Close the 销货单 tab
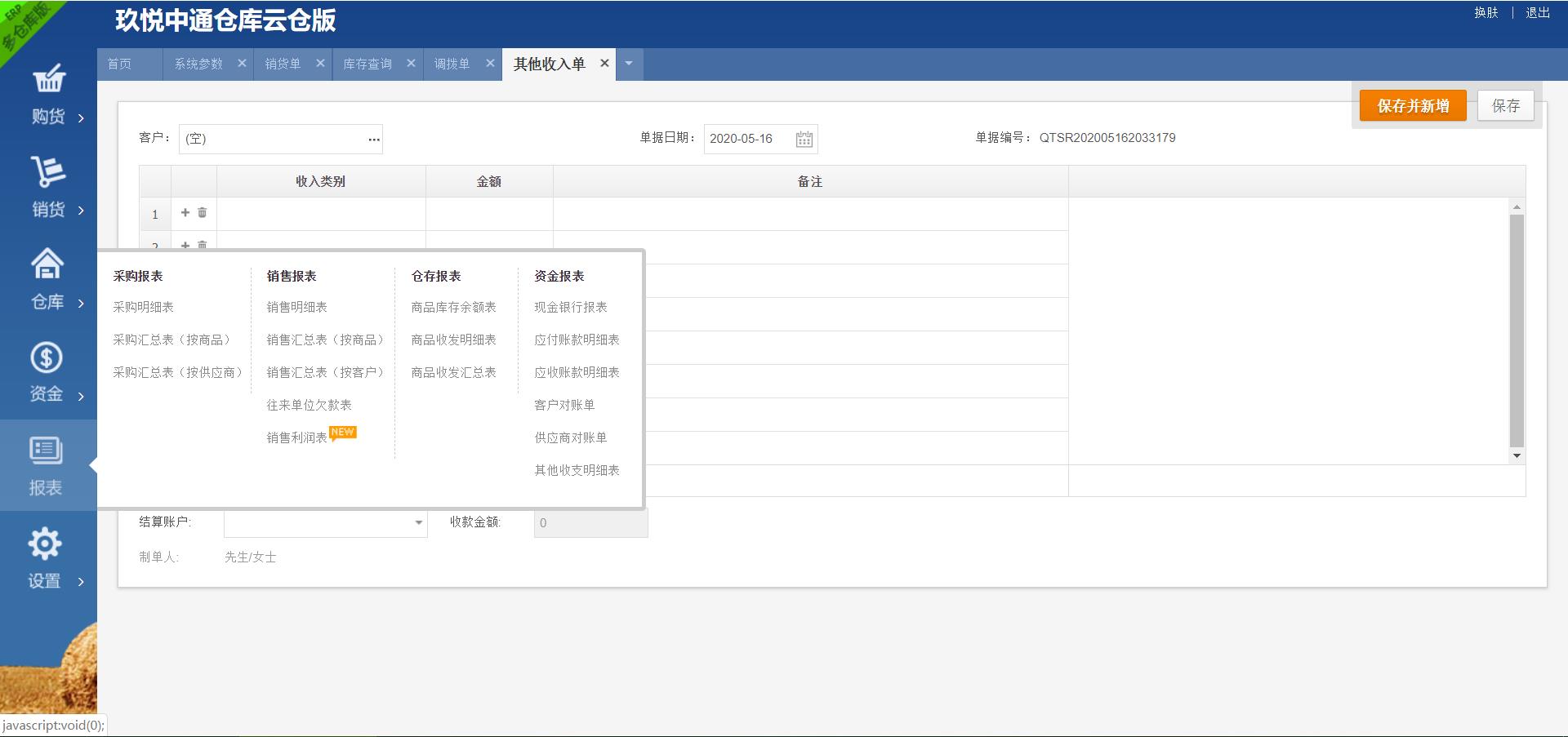Screen dimensions: 1568x737 320,63
